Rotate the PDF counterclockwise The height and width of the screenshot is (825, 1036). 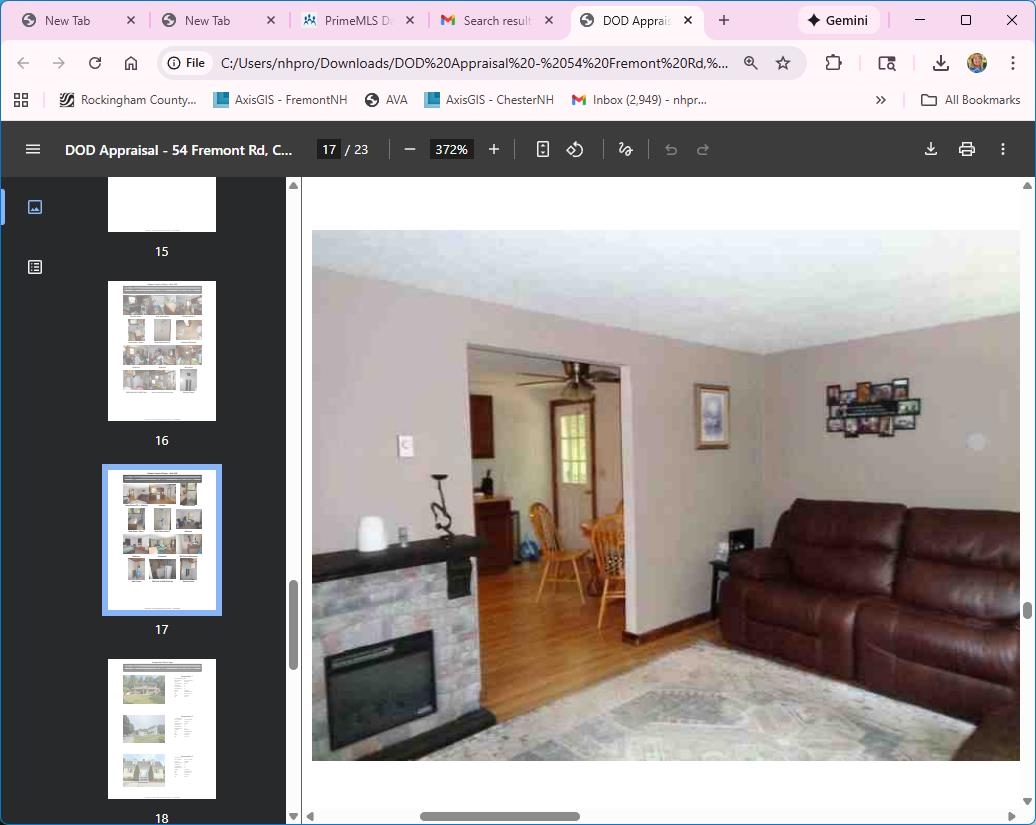(x=575, y=149)
